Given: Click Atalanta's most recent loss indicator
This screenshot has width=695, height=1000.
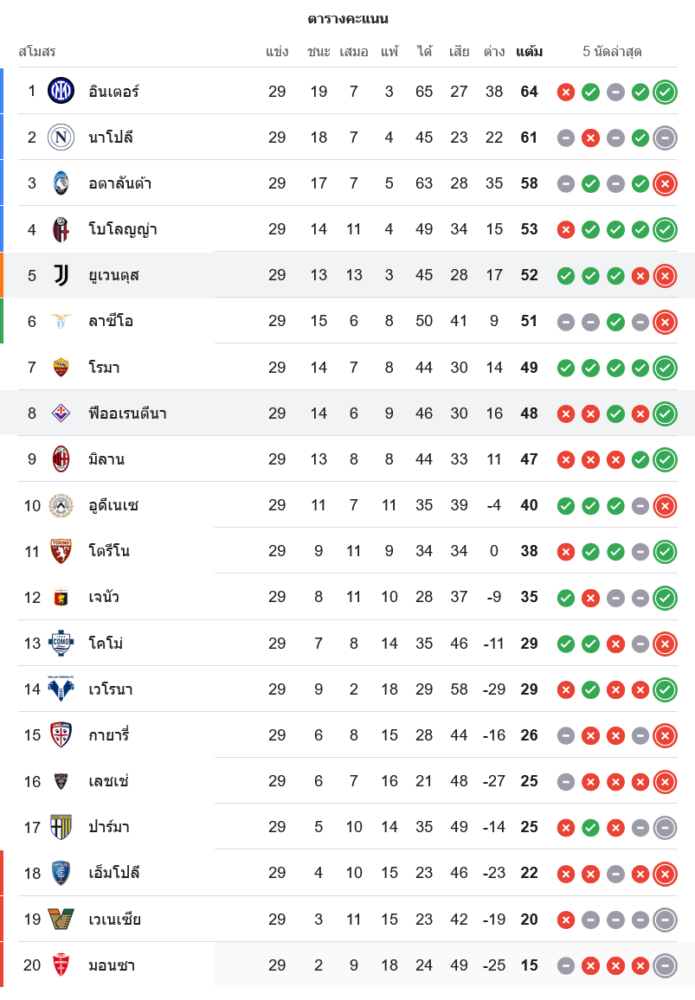Looking at the screenshot, I should click(665, 184).
